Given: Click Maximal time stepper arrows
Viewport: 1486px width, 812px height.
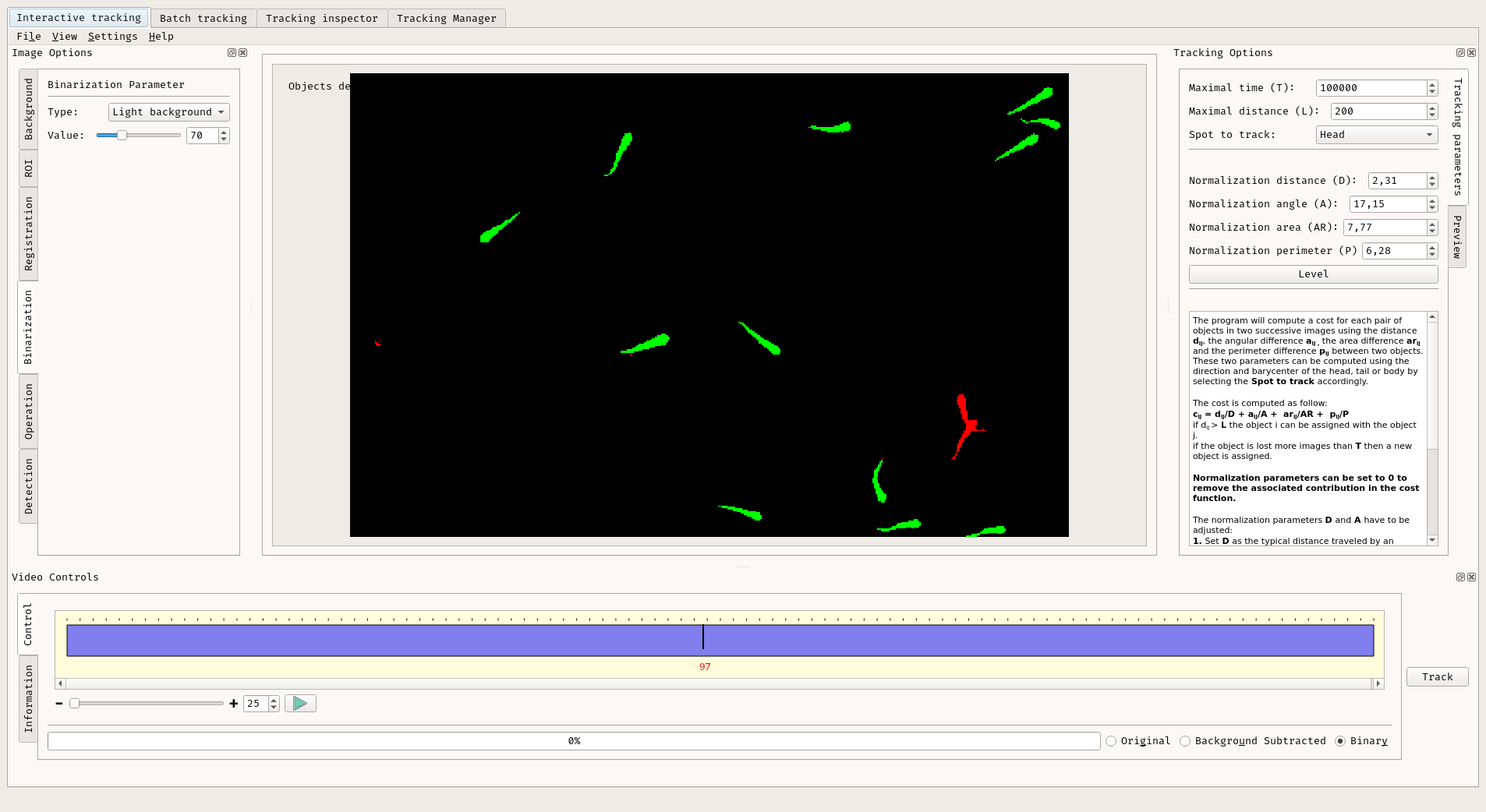Looking at the screenshot, I should click(1432, 88).
